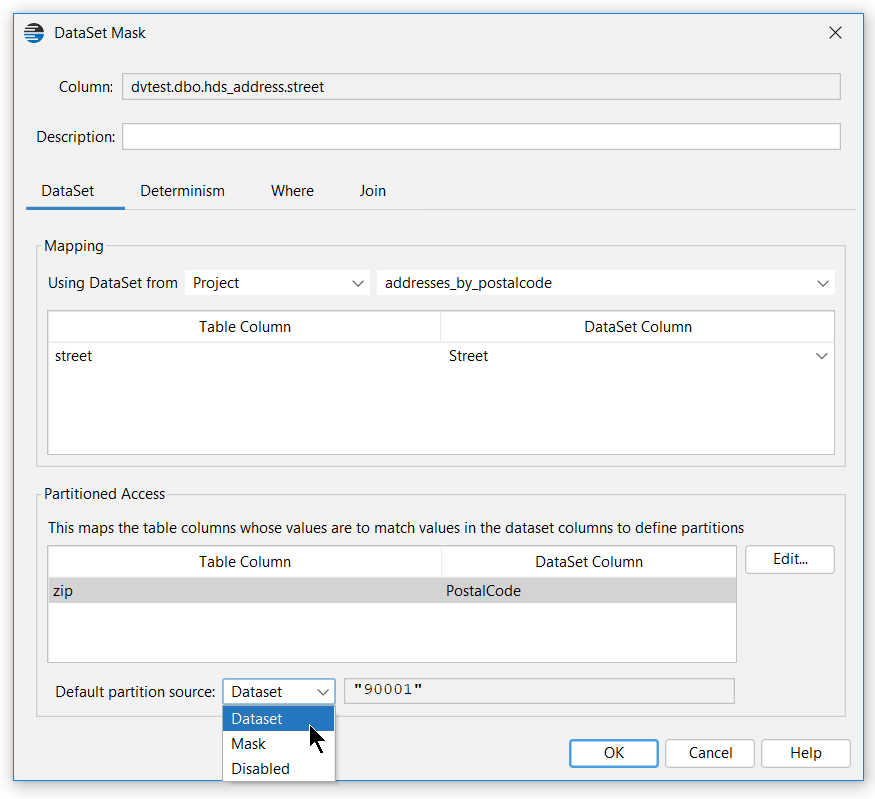Focus the Description input field

[481, 137]
